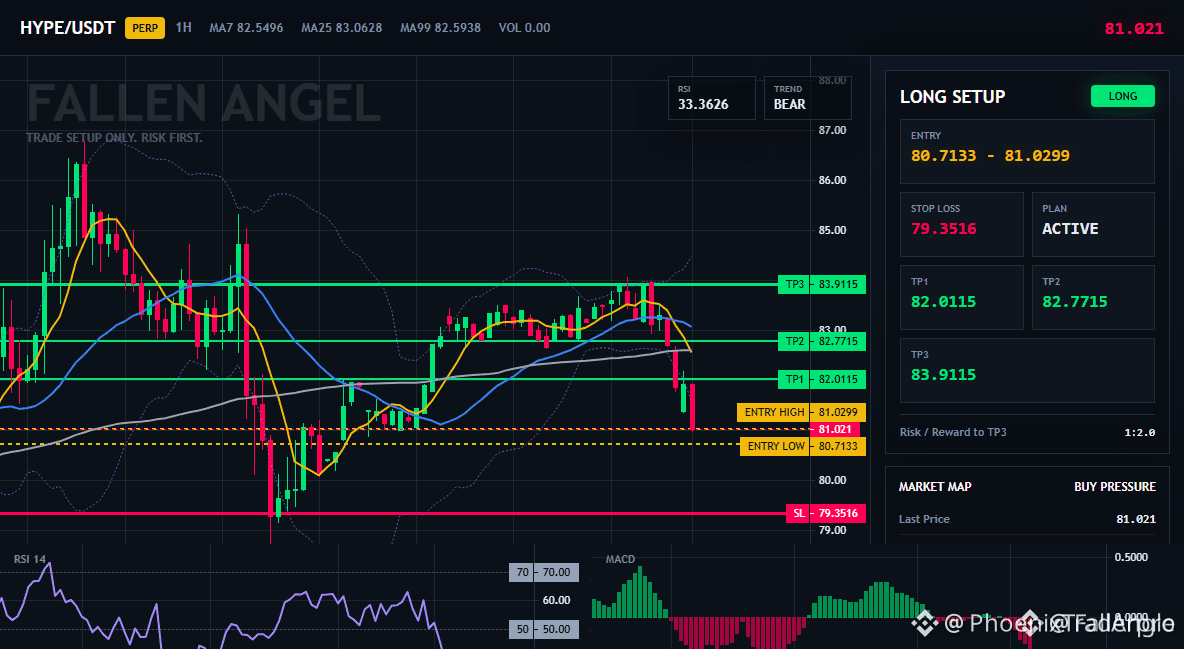Click the 85.00 price axis label
The width and height of the screenshot is (1184, 649).
(x=832, y=230)
